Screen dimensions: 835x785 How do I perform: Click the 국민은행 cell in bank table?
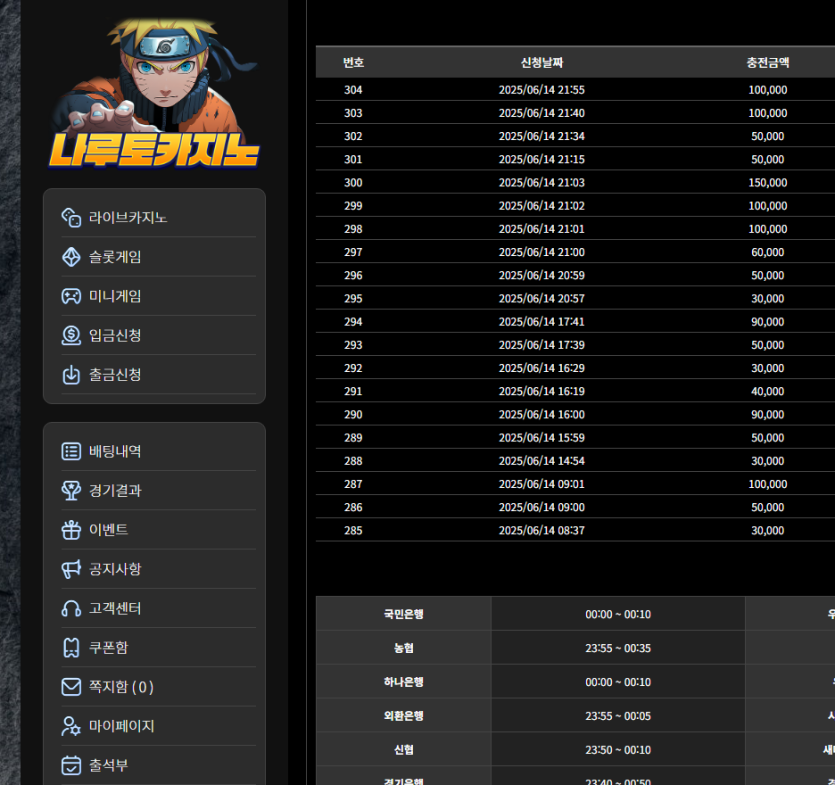click(x=403, y=614)
